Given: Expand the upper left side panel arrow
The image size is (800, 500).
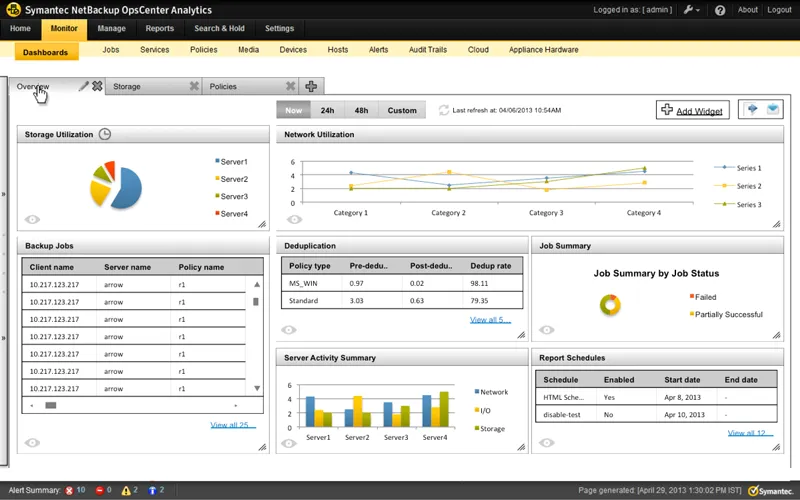Looking at the screenshot, I should point(4,194).
